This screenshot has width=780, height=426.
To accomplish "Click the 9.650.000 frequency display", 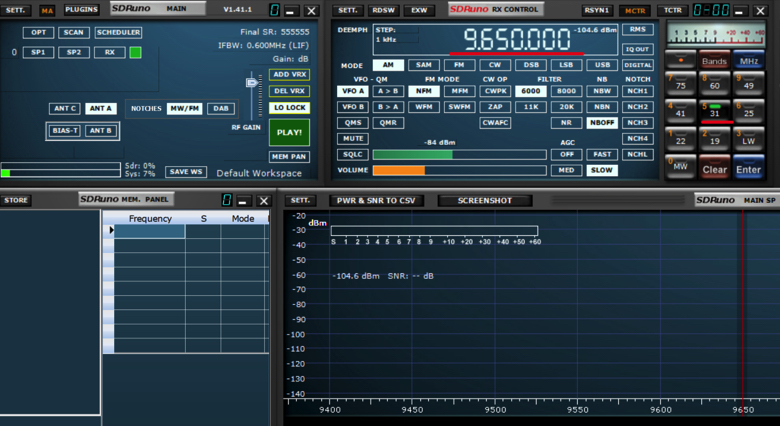I will tap(516, 39).
